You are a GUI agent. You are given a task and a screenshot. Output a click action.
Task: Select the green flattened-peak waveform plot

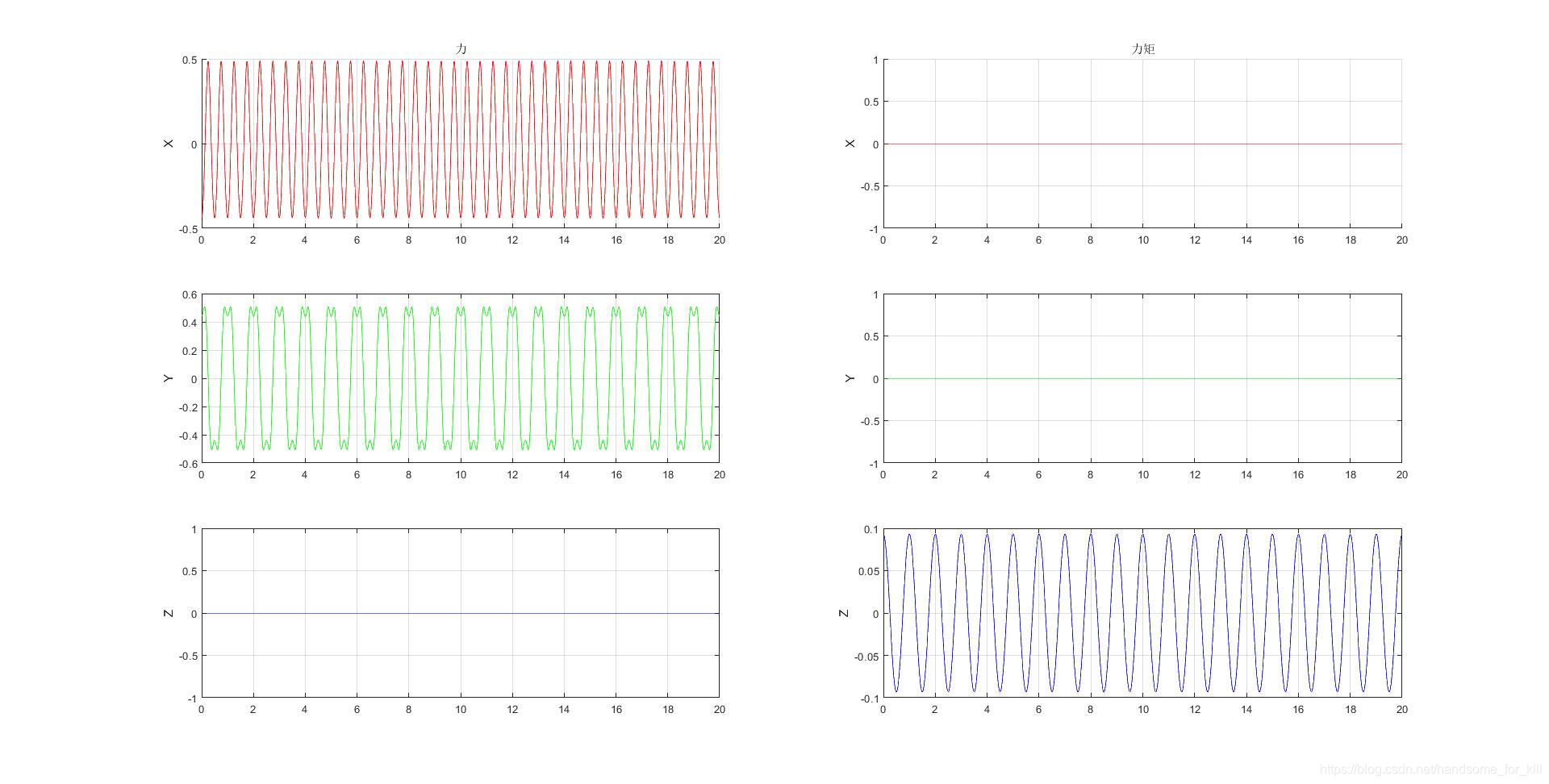coord(460,378)
